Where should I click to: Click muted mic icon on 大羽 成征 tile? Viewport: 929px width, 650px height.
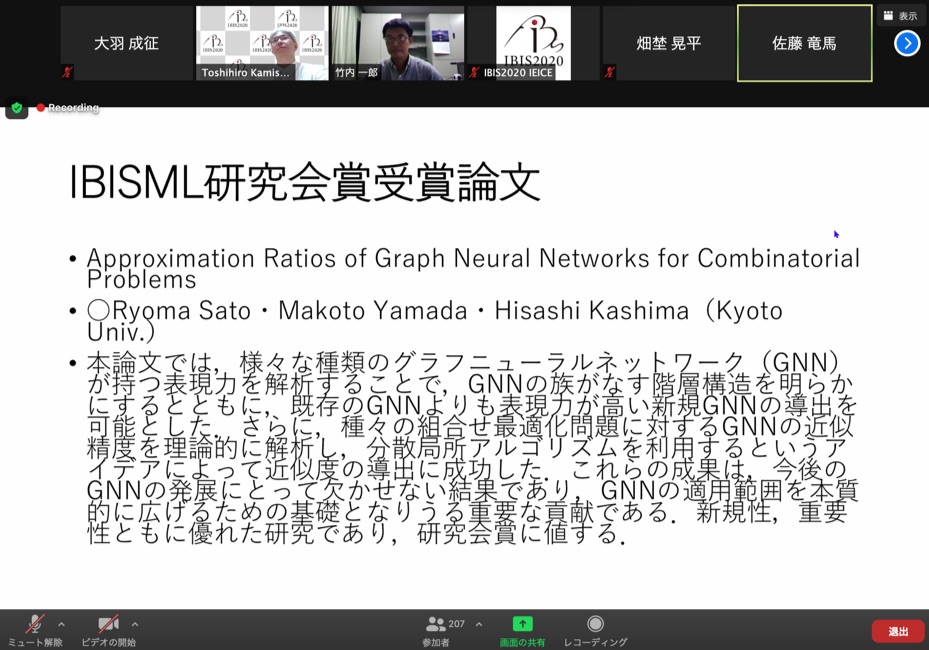68,72
